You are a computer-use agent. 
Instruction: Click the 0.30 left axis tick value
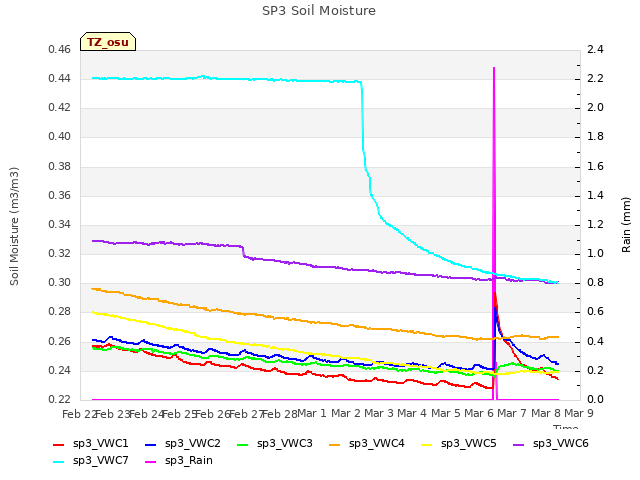[x=60, y=282]
